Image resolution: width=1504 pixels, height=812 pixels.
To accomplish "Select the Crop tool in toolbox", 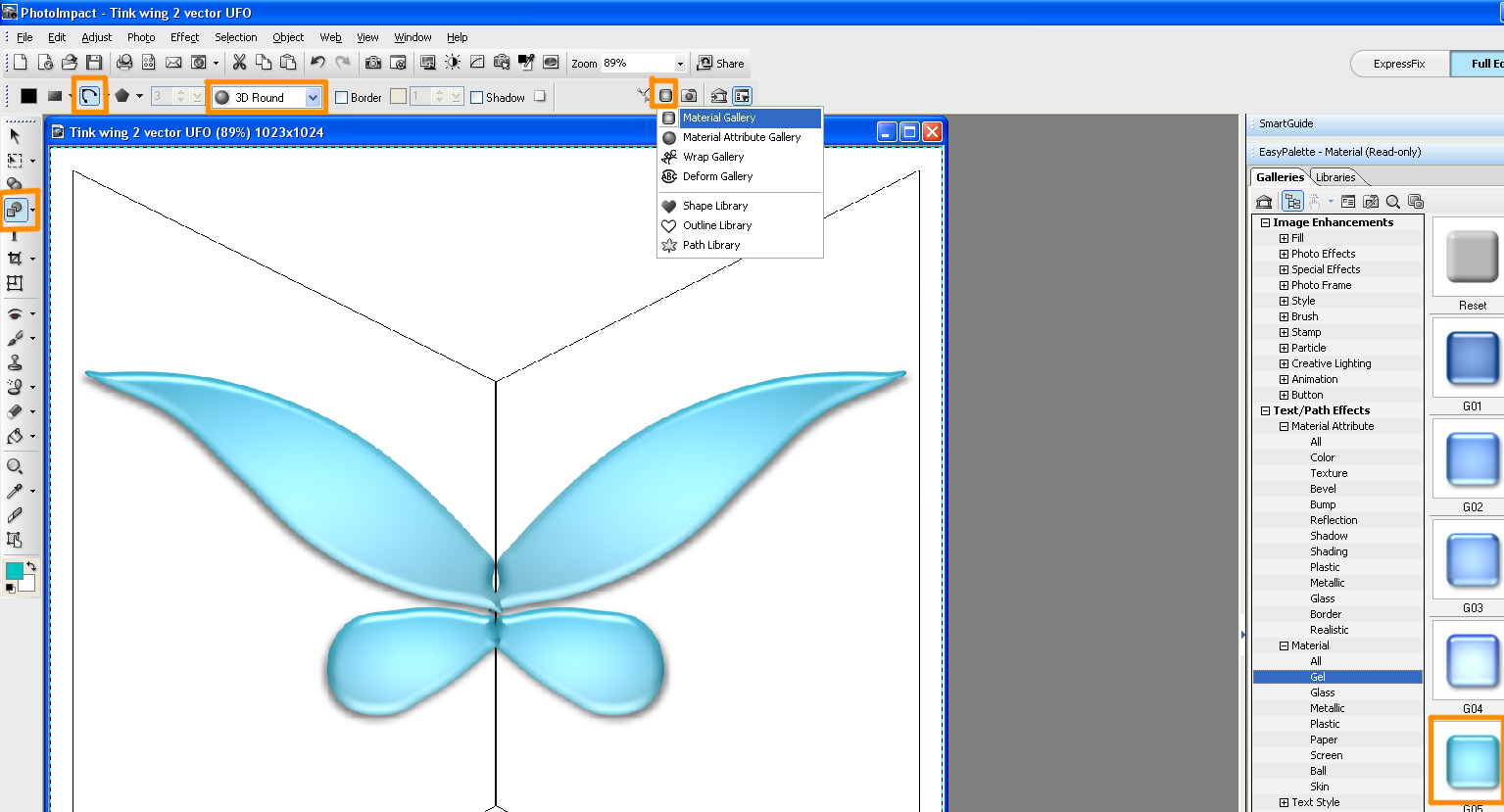I will point(15,259).
